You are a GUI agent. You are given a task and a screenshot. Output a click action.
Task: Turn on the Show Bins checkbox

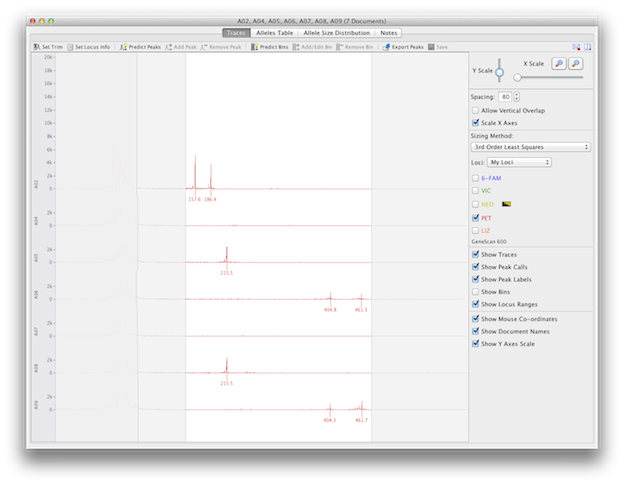(474, 291)
